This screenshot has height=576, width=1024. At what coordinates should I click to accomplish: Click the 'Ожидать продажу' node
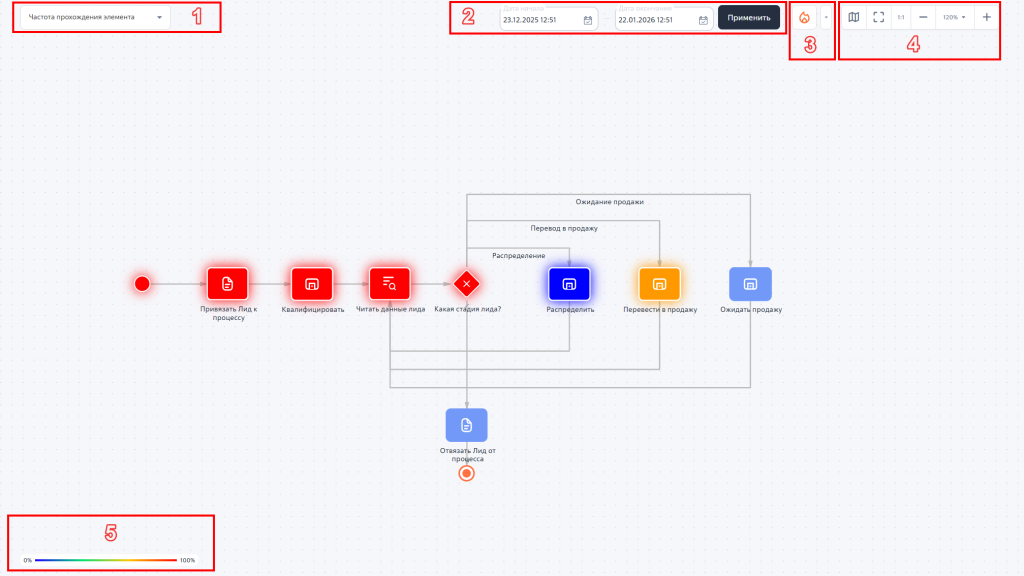(750, 284)
